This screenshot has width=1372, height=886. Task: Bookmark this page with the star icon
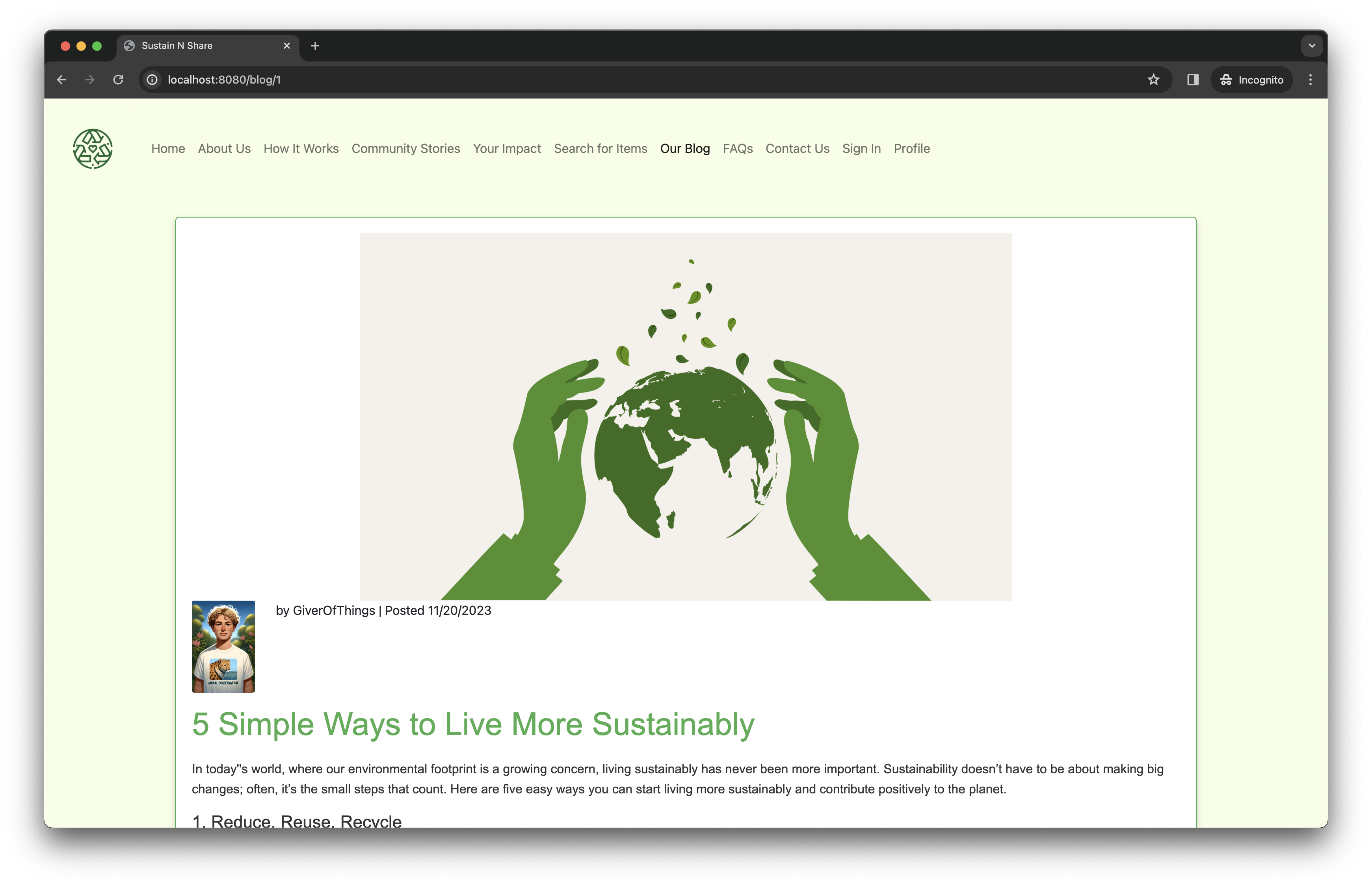click(x=1153, y=80)
